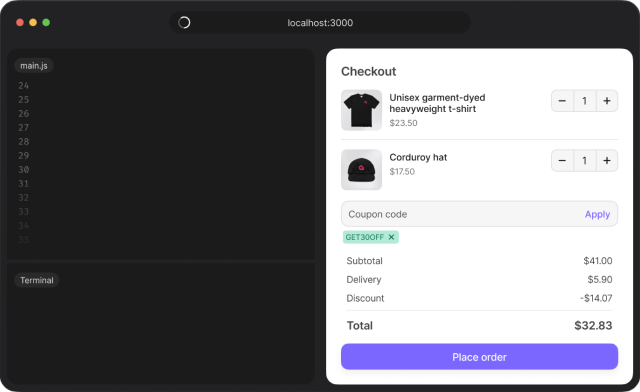Click the yellow minimize window button

(x=33, y=22)
